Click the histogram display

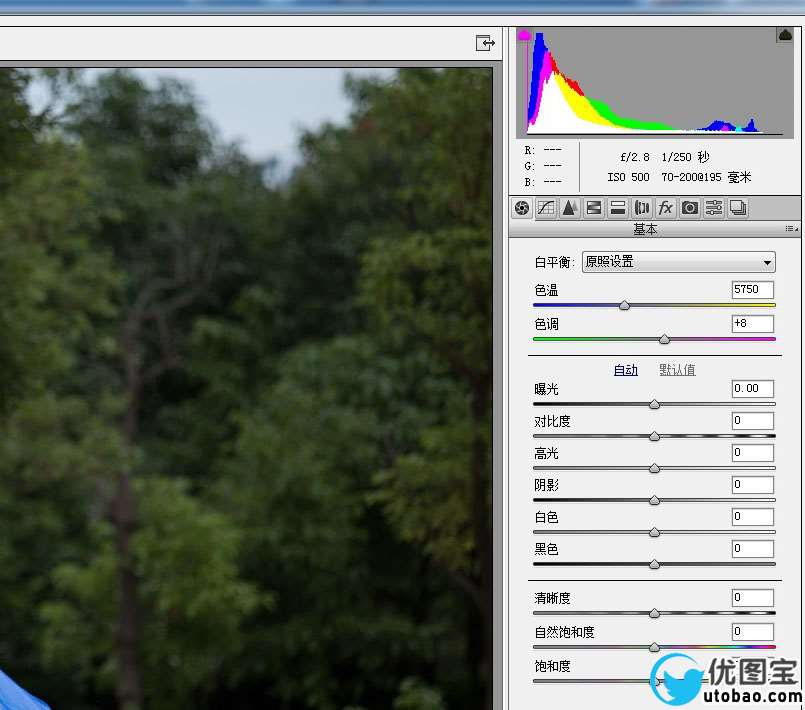655,83
